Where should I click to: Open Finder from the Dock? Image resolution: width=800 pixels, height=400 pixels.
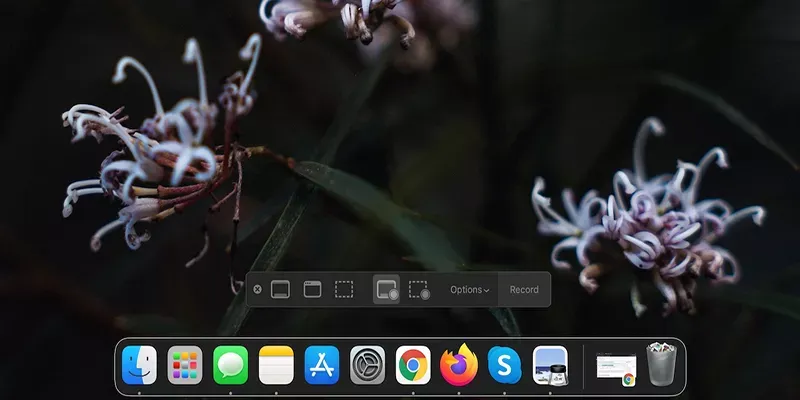tap(139, 365)
